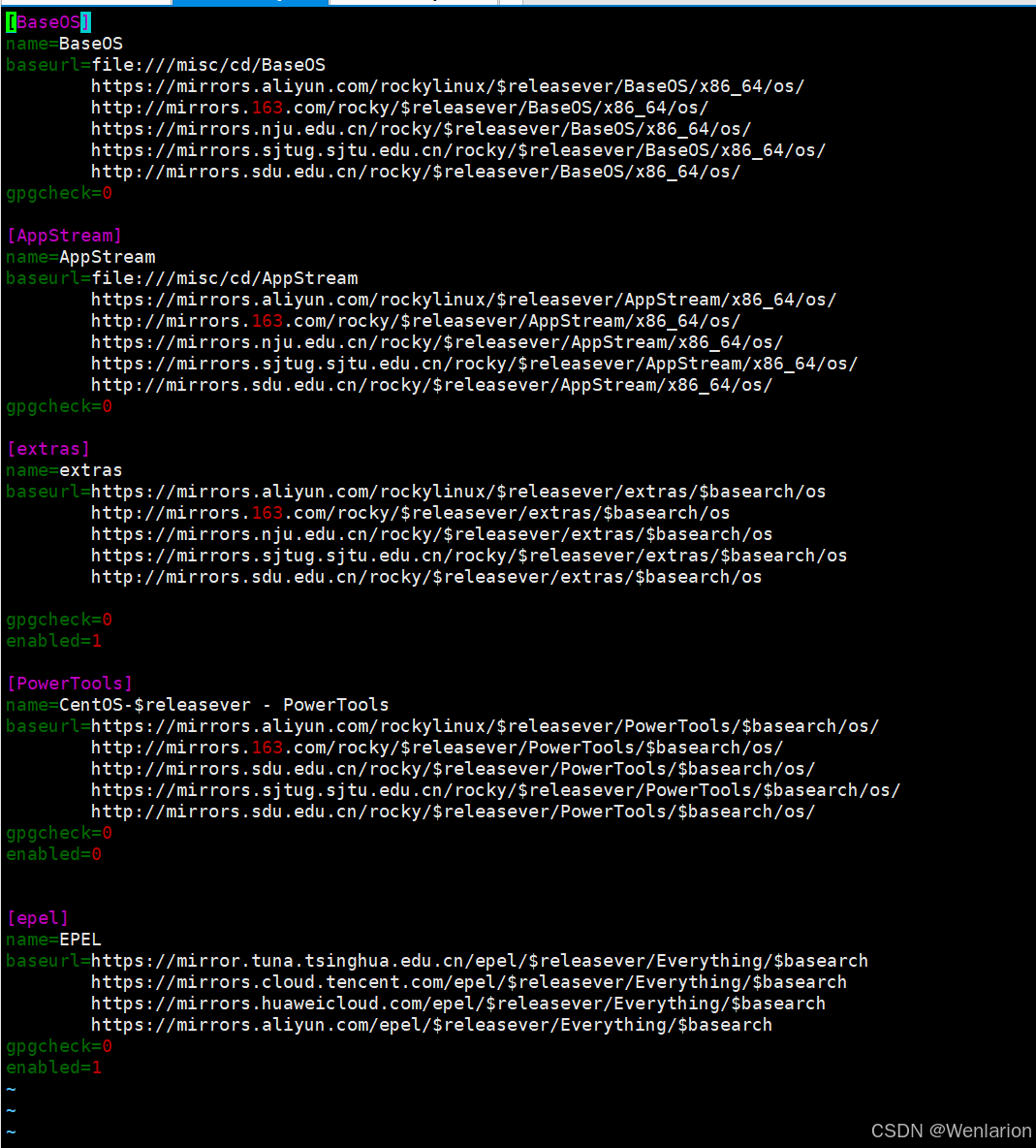Click the line name=EPEL
Viewport: 1036px width, 1148px height.
click(54, 940)
